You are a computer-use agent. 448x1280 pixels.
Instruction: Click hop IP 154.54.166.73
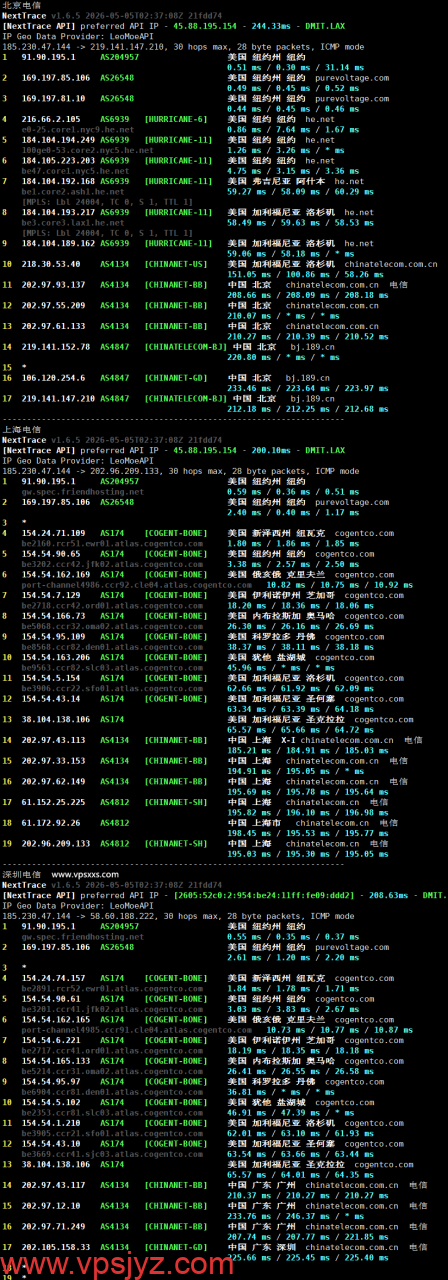(52, 616)
